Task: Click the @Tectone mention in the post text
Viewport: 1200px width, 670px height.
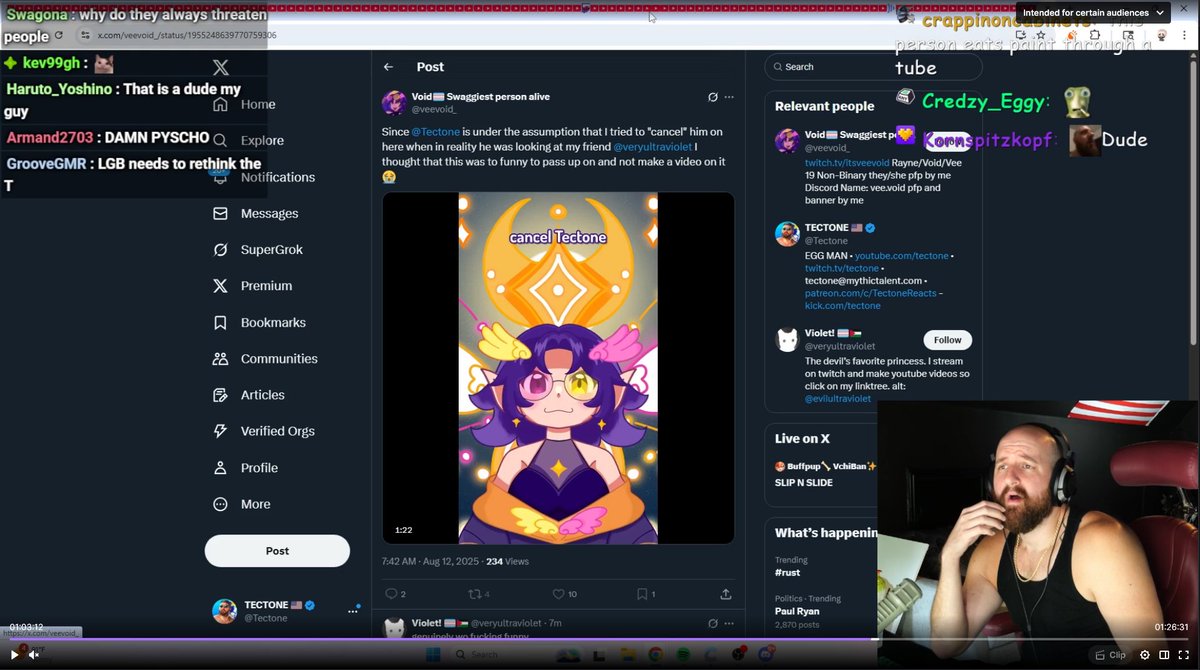Action: pyautogui.click(x=435, y=132)
